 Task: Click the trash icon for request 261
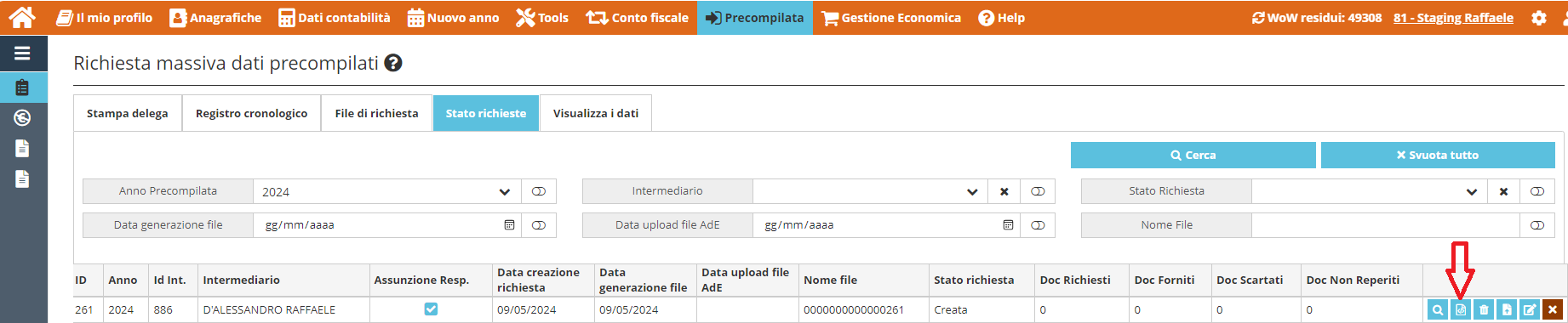(x=1484, y=310)
